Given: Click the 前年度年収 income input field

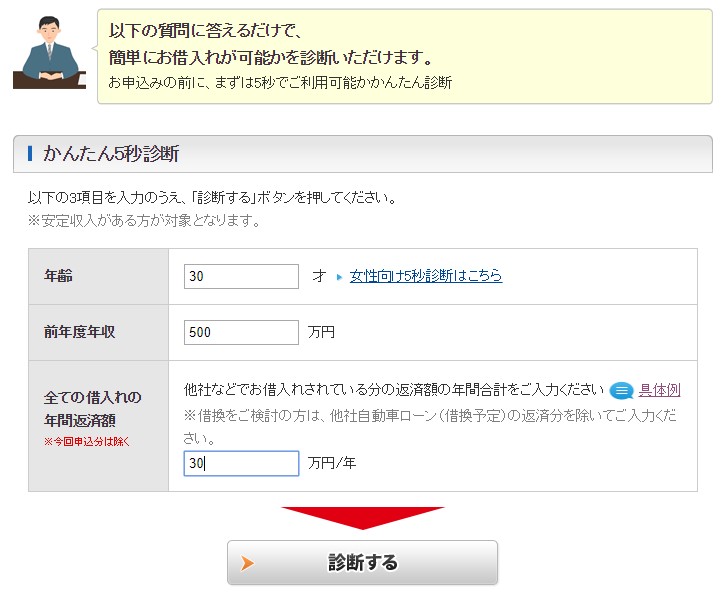Looking at the screenshot, I should click(x=241, y=332).
